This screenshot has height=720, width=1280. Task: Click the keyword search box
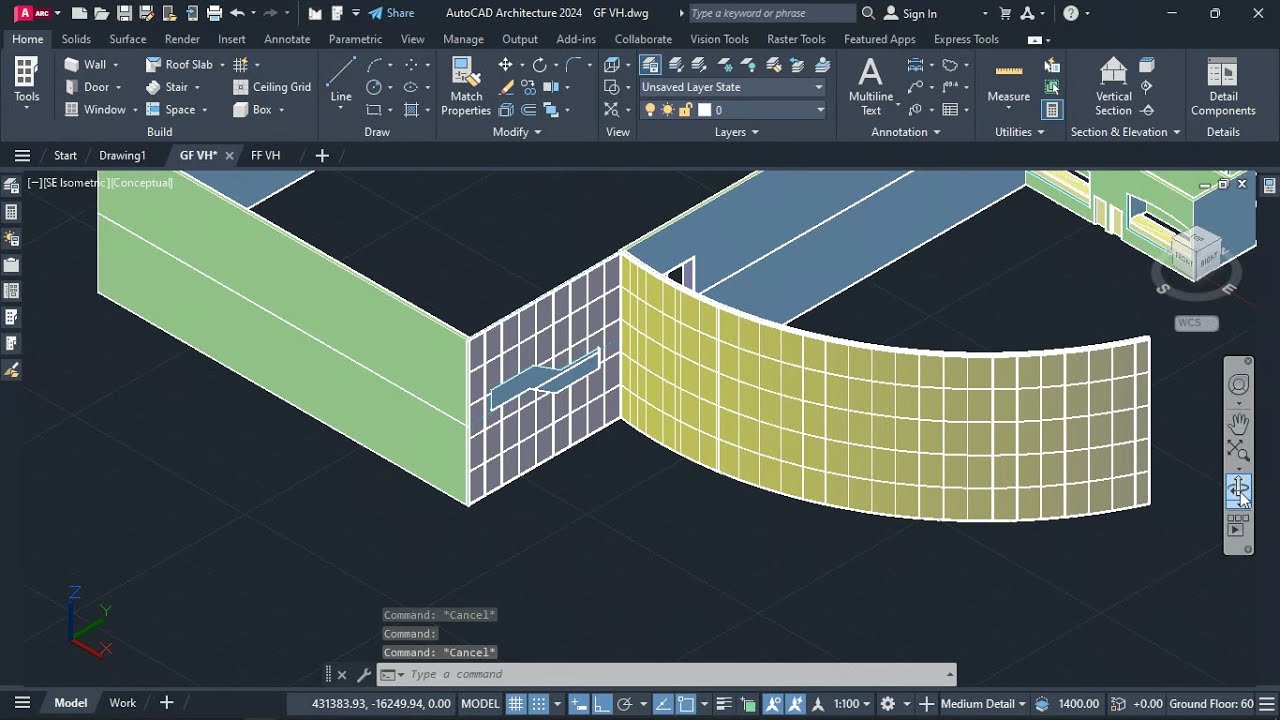pos(772,13)
